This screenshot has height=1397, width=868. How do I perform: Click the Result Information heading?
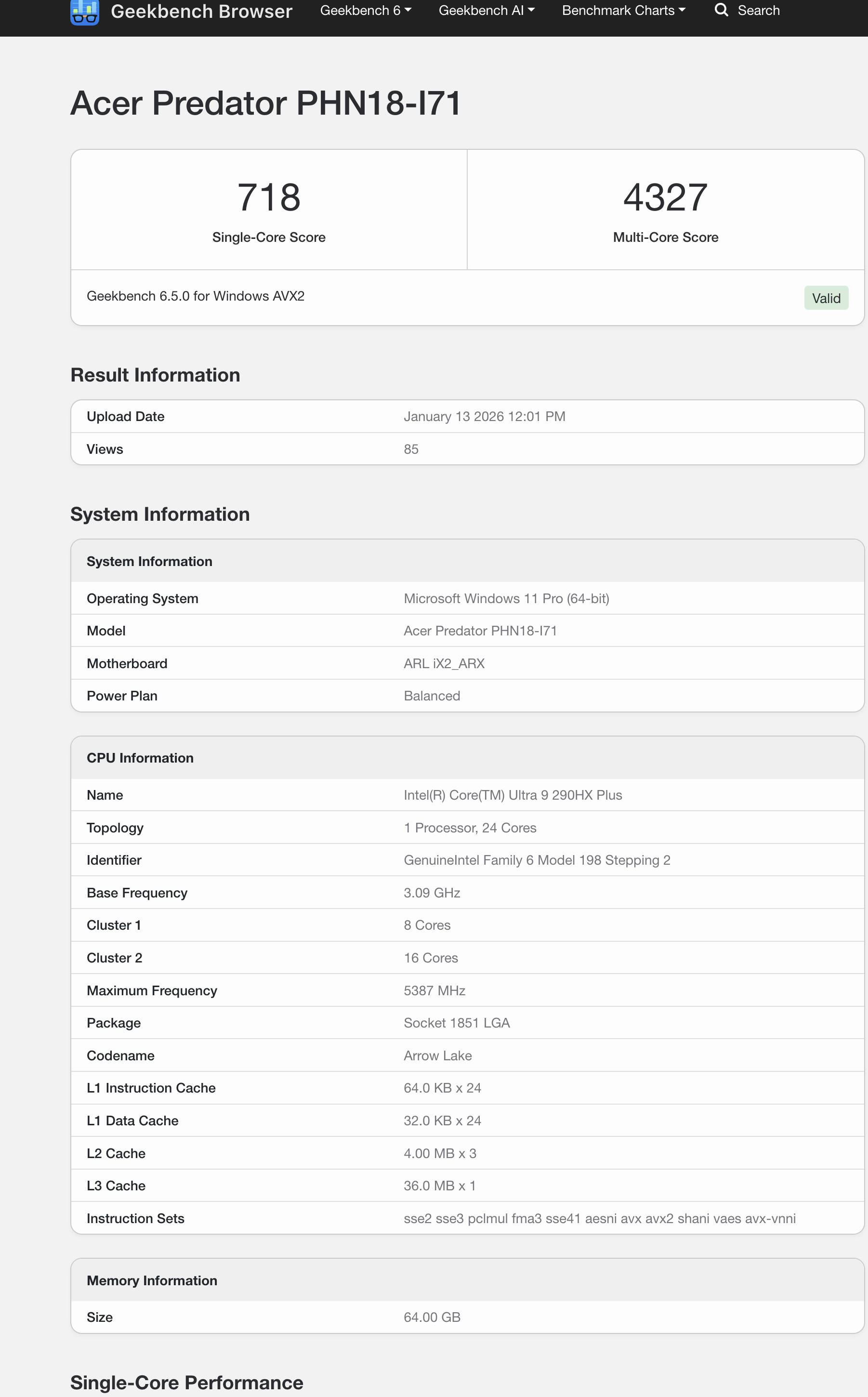[155, 374]
